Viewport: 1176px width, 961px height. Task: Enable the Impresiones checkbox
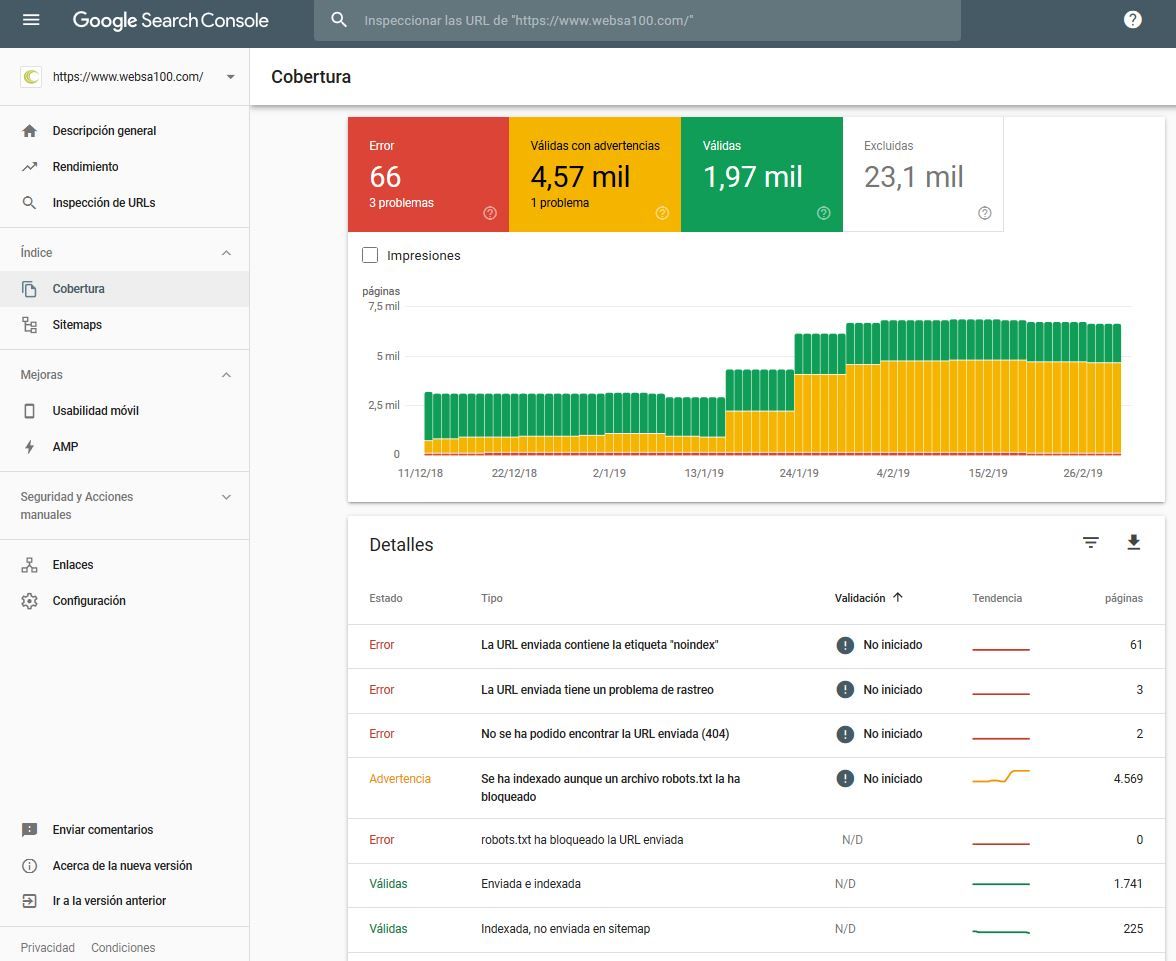click(370, 255)
